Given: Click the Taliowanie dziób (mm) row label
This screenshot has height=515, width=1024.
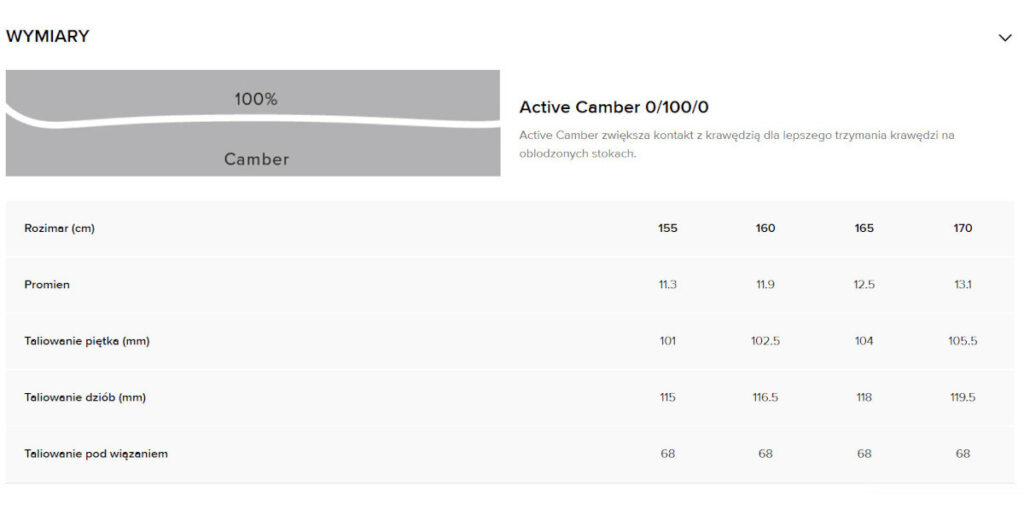Looking at the screenshot, I should click(85, 398).
